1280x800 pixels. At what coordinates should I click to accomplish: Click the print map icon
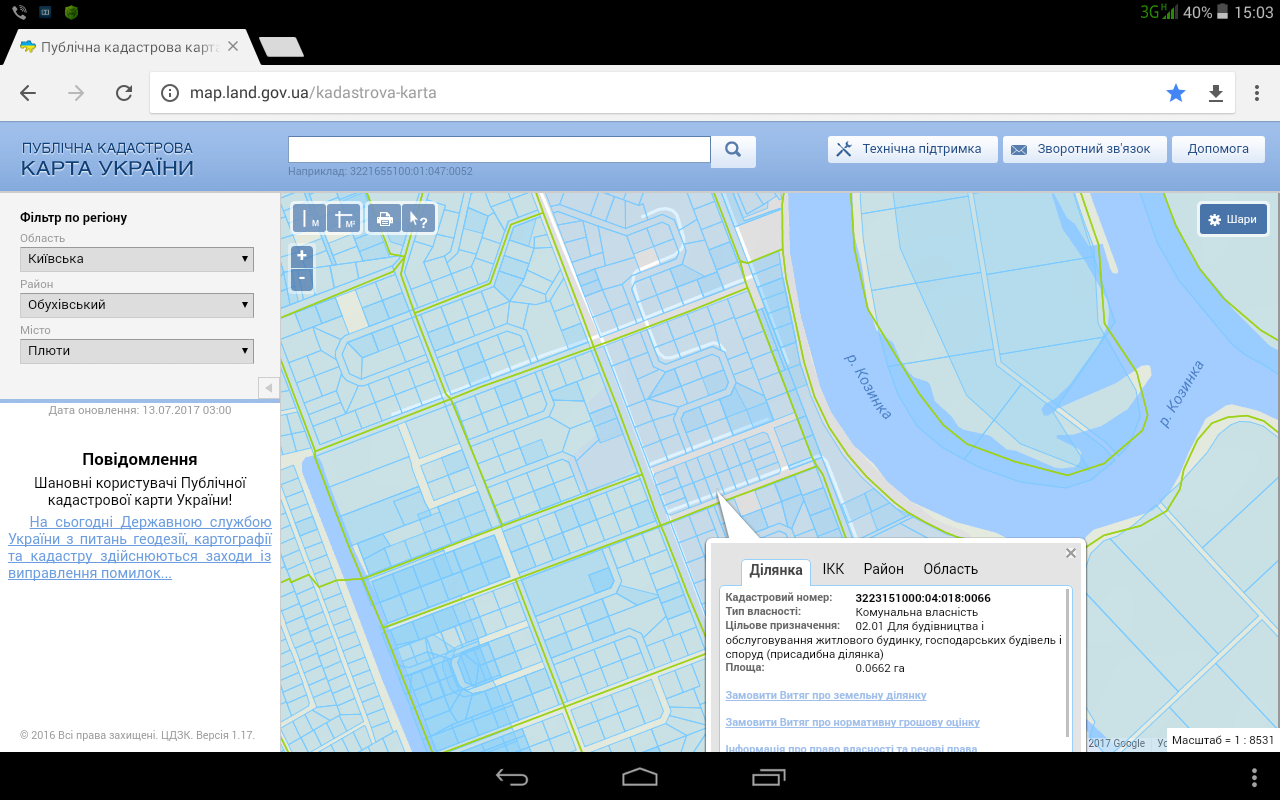(x=384, y=218)
